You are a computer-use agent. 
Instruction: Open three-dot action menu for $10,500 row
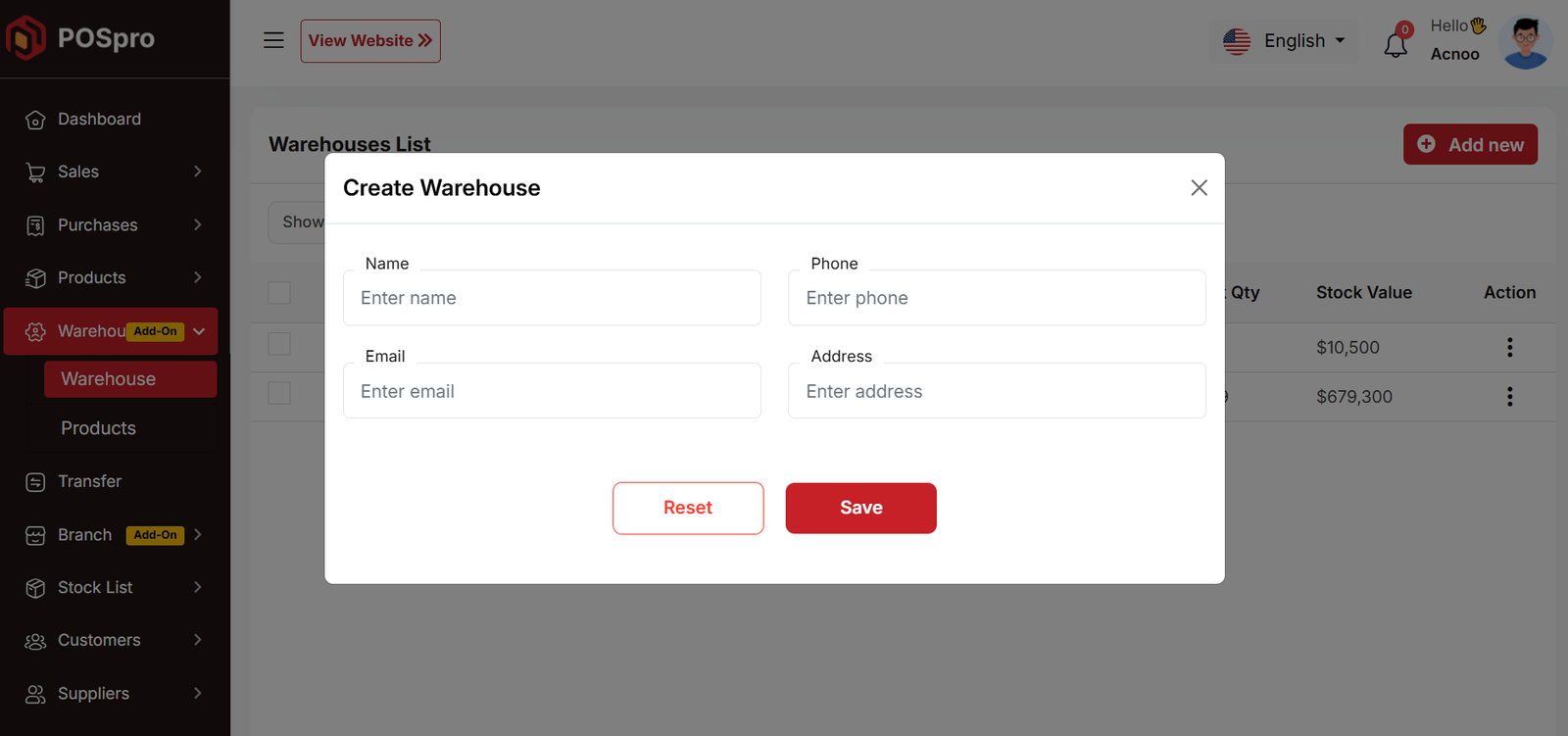(1509, 347)
